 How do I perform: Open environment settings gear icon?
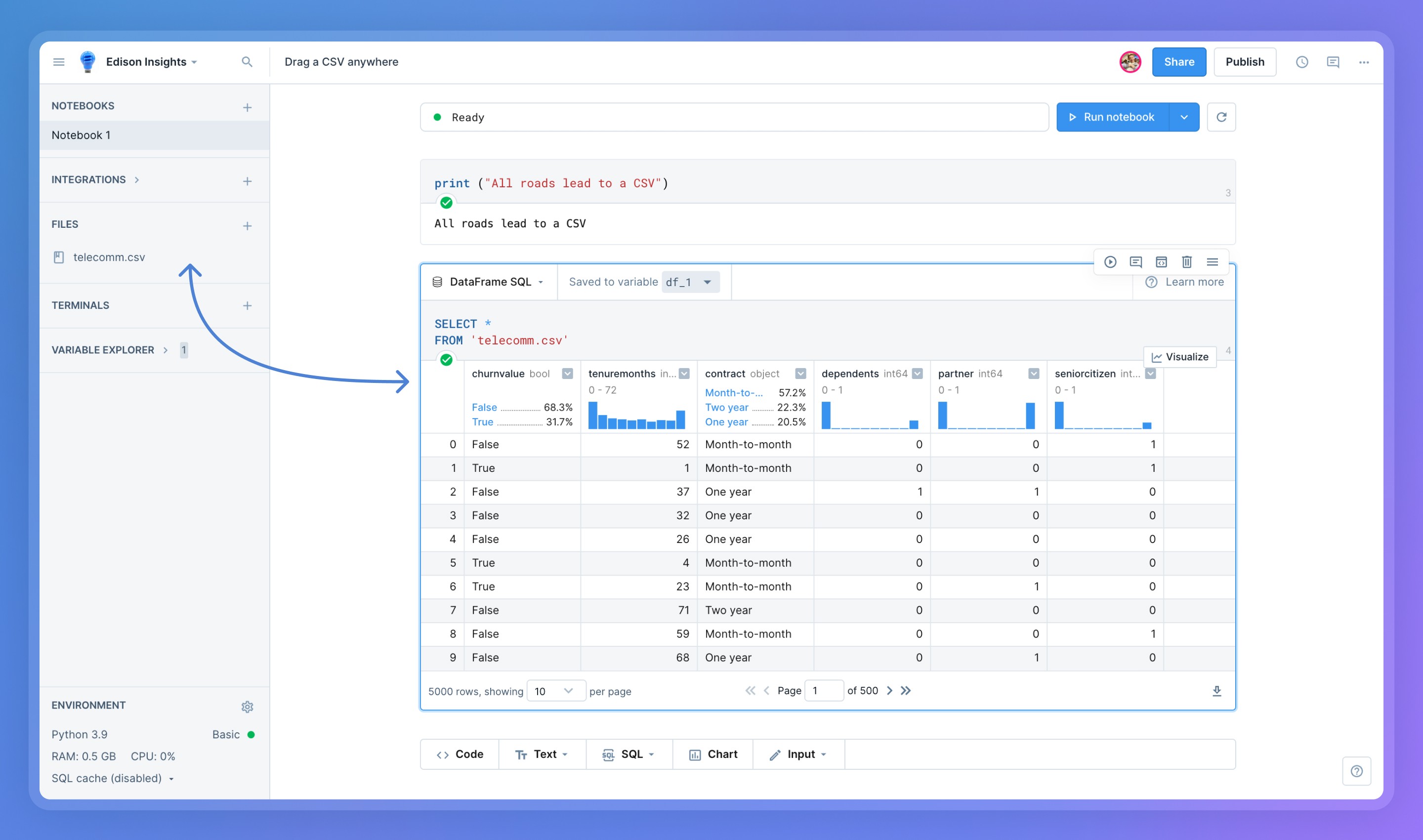pos(248,707)
